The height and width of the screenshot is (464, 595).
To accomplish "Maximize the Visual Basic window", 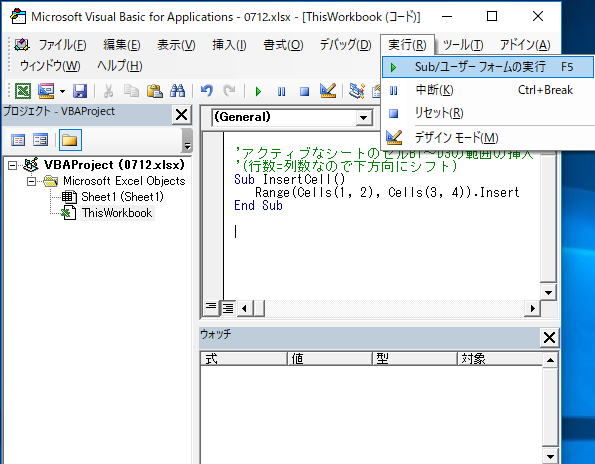I will point(492,16).
